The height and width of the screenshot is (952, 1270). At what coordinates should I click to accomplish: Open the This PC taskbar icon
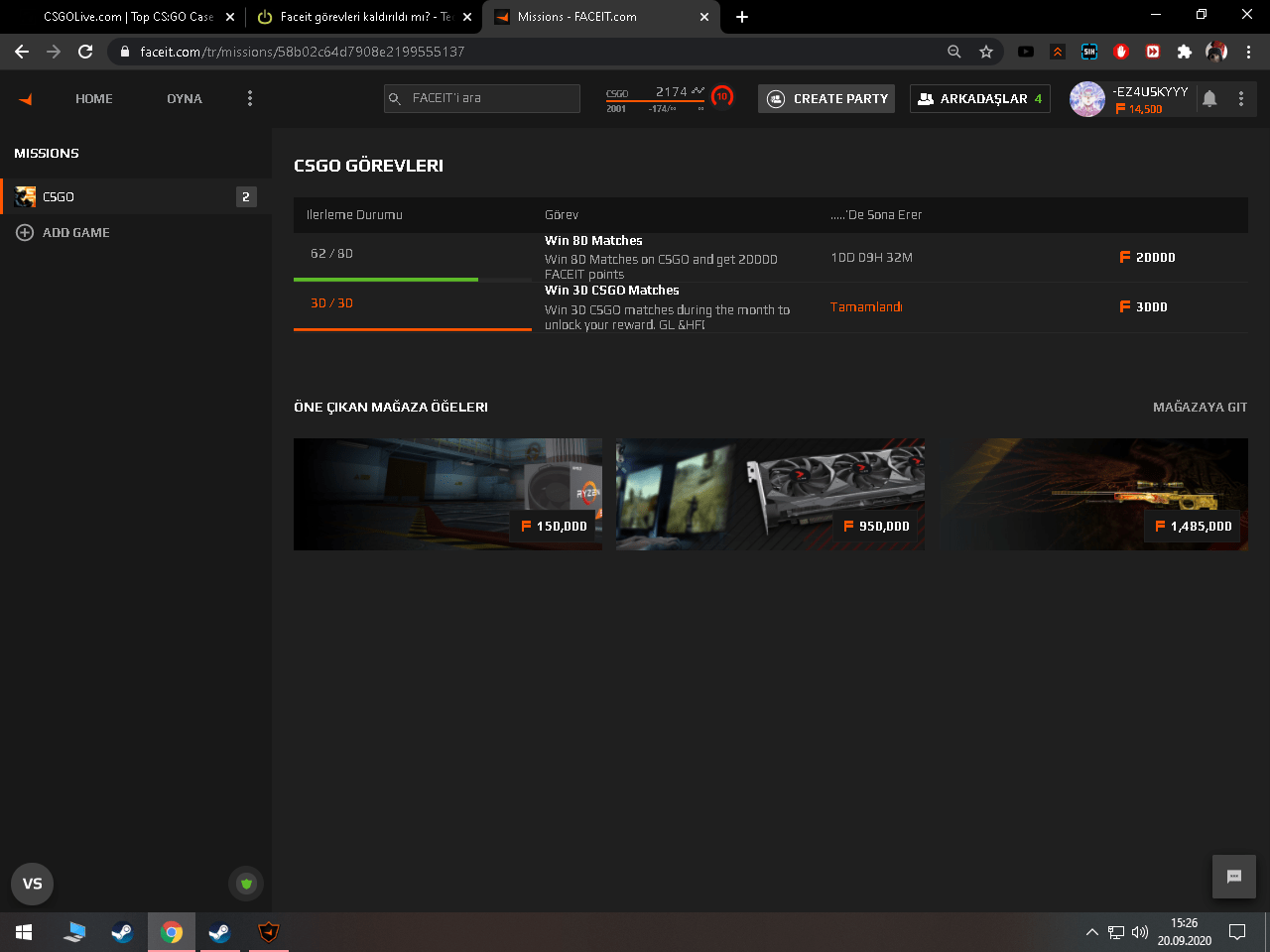tap(74, 932)
